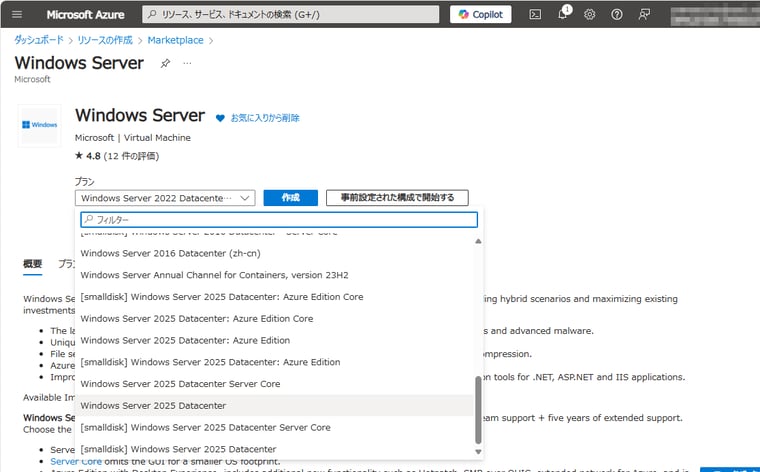Select [smalldisk] Windows Server 2025 Datacenter
This screenshot has width=760, height=472.
click(274, 449)
